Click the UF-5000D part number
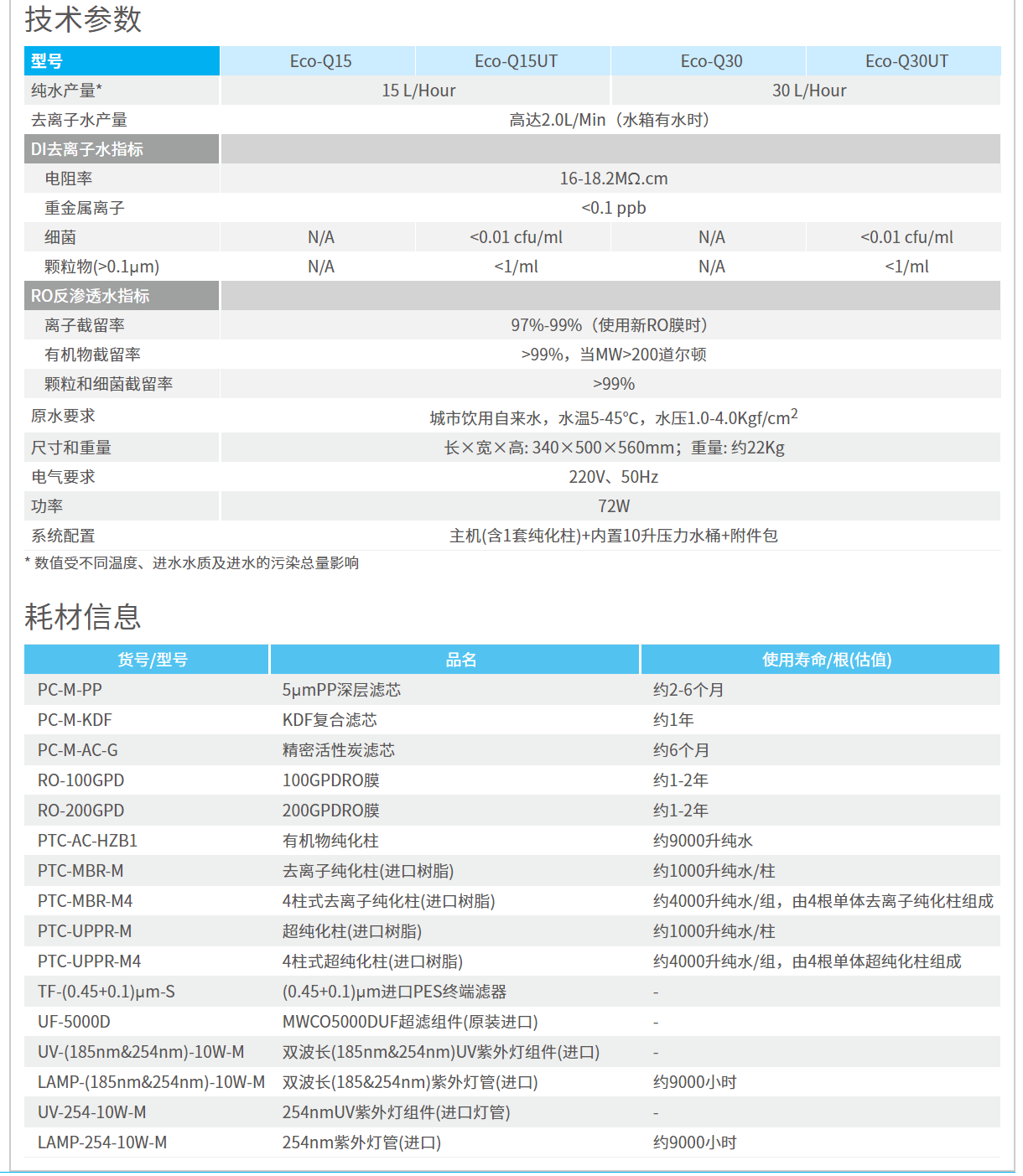This screenshot has width=1023, height=1176. [x=74, y=1022]
